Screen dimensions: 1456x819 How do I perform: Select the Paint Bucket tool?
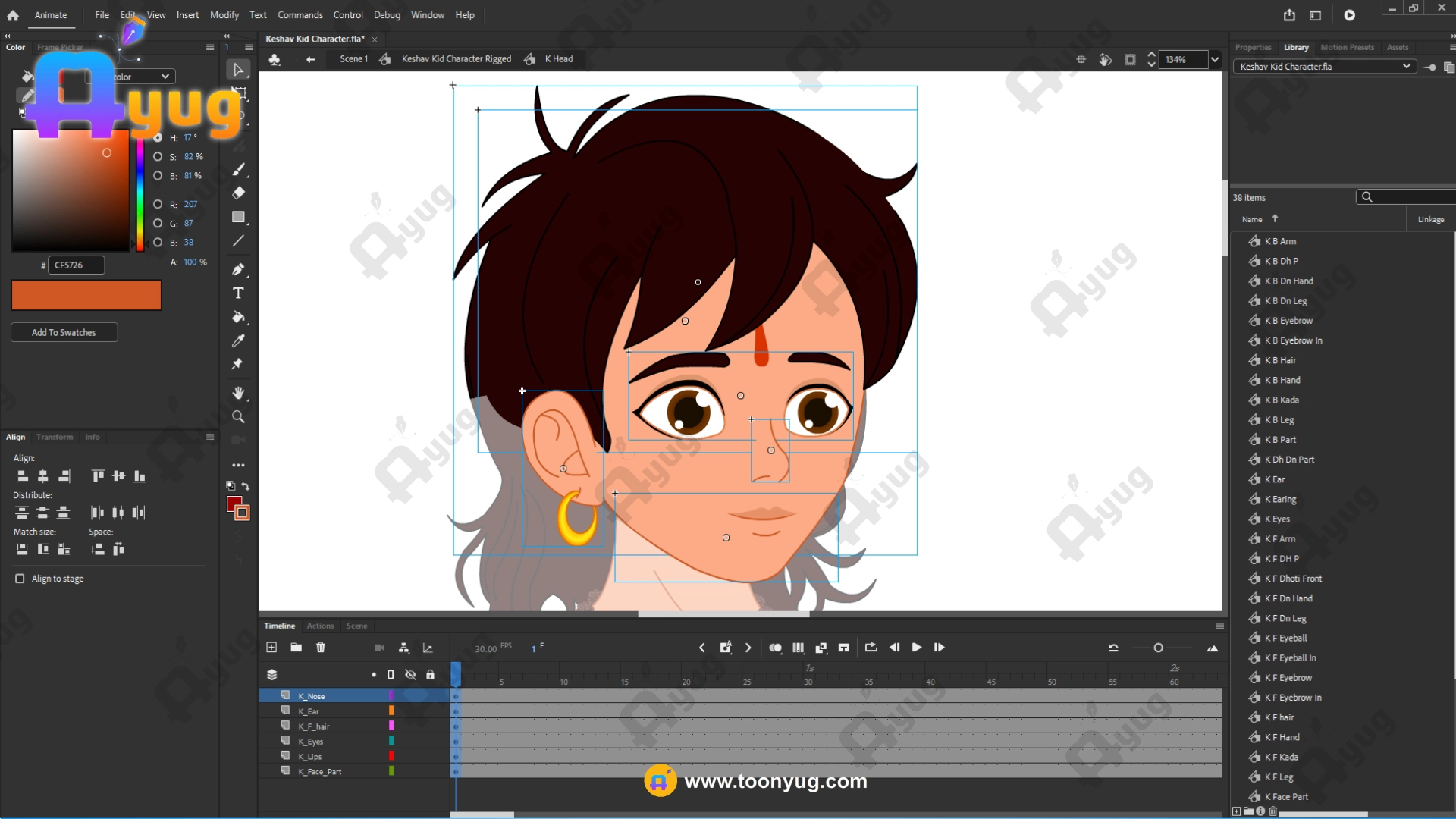[x=238, y=317]
